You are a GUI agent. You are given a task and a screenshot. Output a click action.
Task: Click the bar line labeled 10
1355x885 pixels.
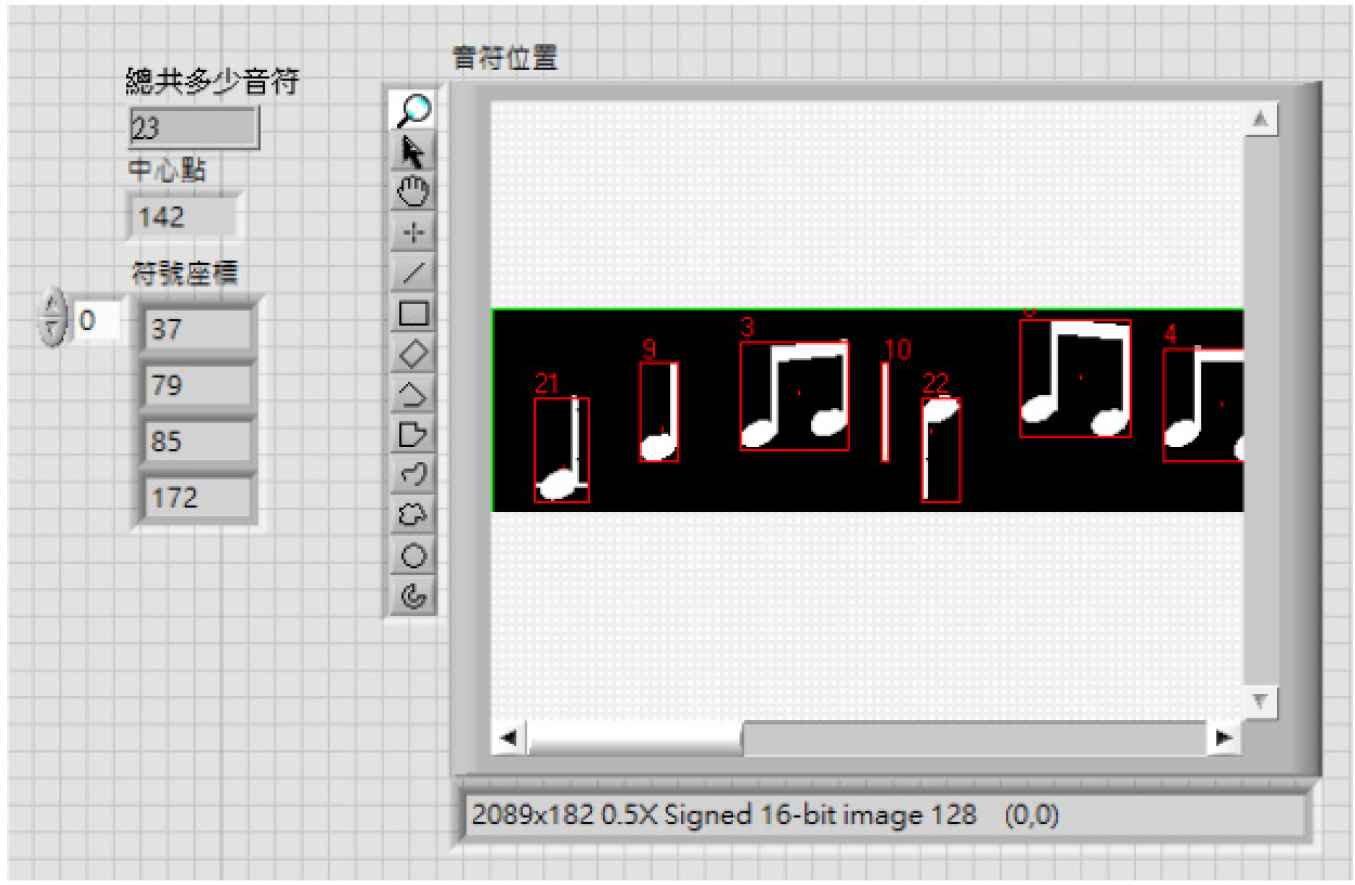(x=885, y=411)
